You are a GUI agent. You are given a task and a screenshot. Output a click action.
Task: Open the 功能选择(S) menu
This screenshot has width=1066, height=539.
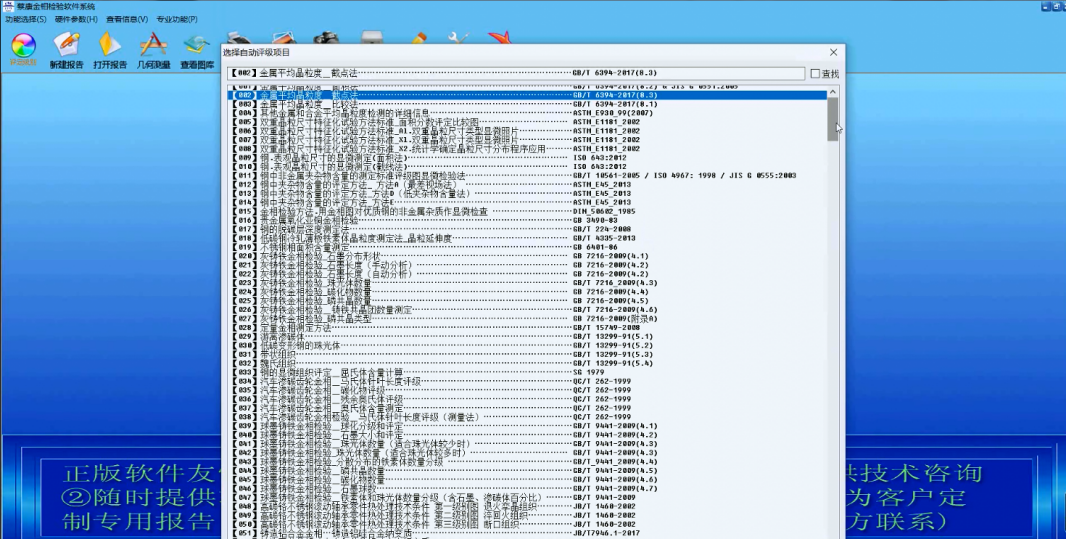[26, 19]
